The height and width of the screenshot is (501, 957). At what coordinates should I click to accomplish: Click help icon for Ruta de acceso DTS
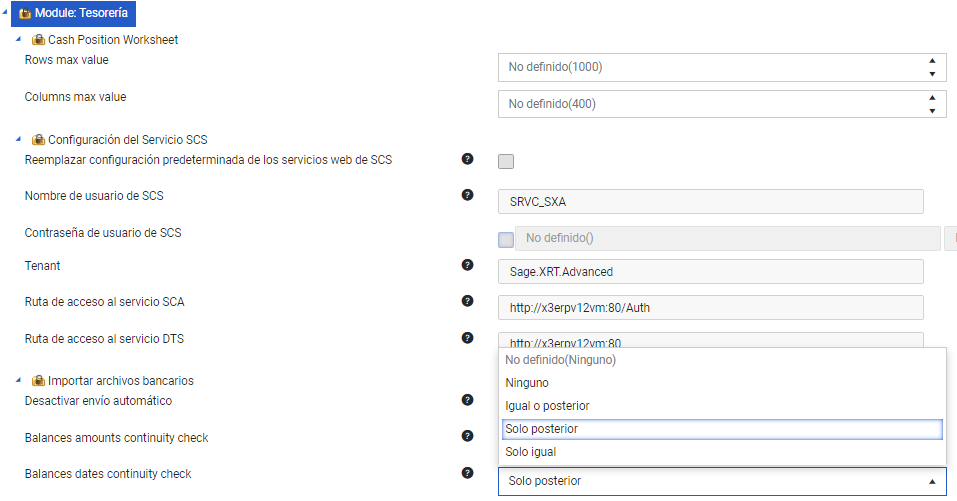(x=467, y=337)
